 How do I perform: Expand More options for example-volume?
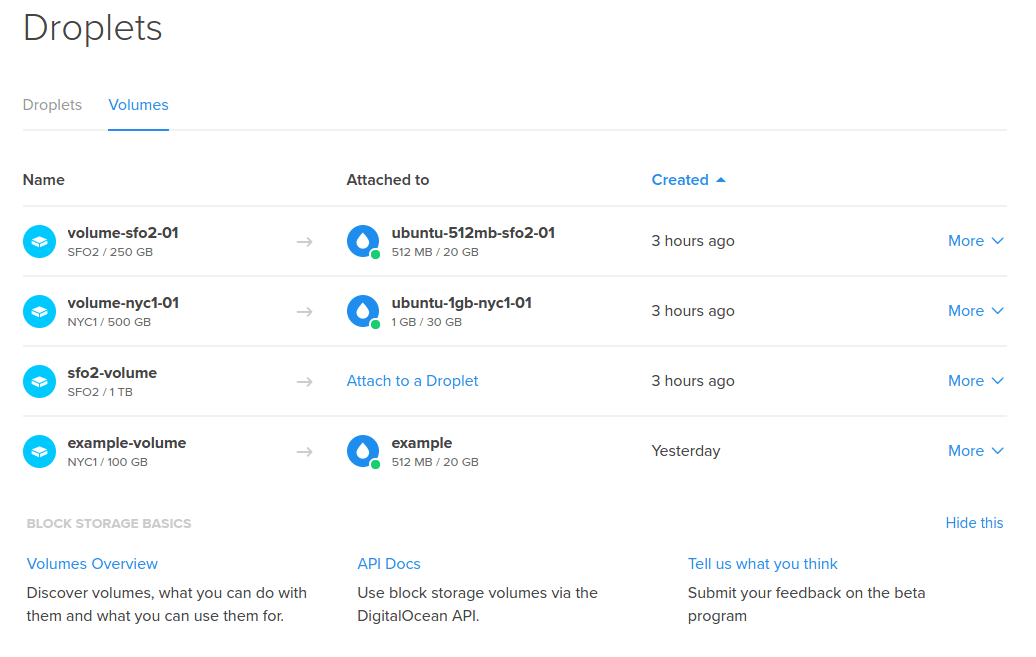(x=976, y=451)
